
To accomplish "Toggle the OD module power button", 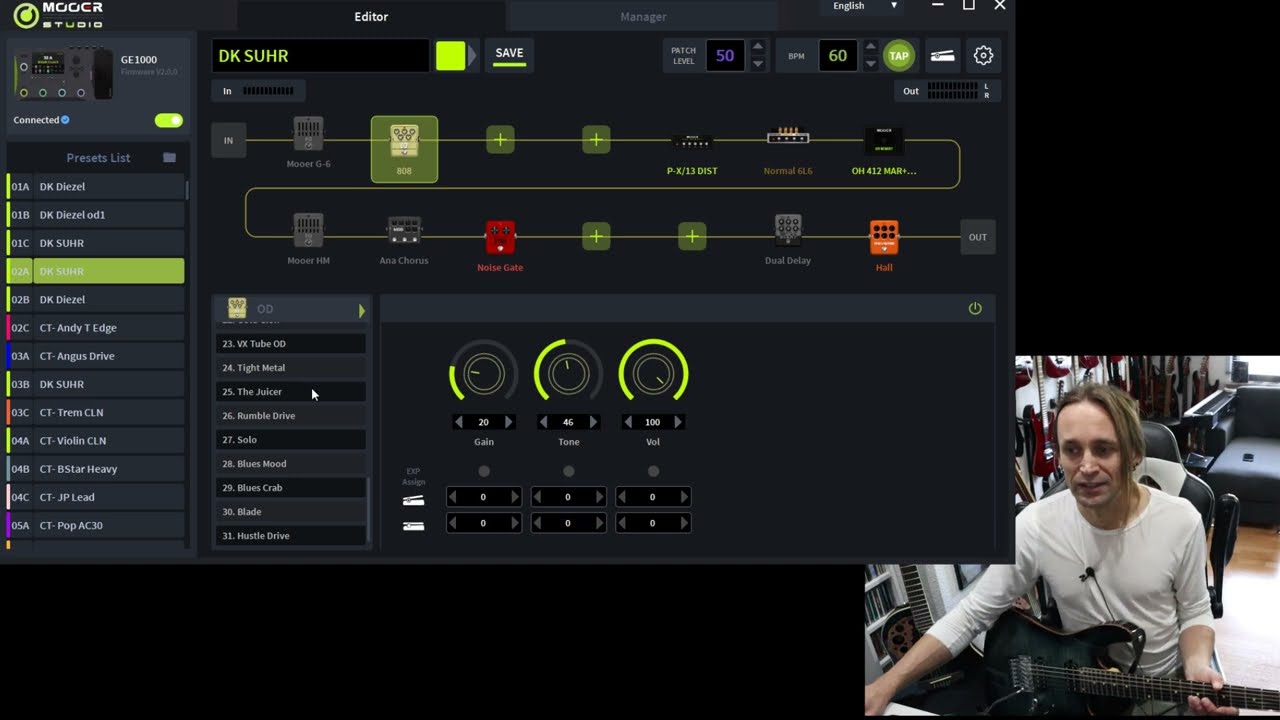I will coord(975,308).
